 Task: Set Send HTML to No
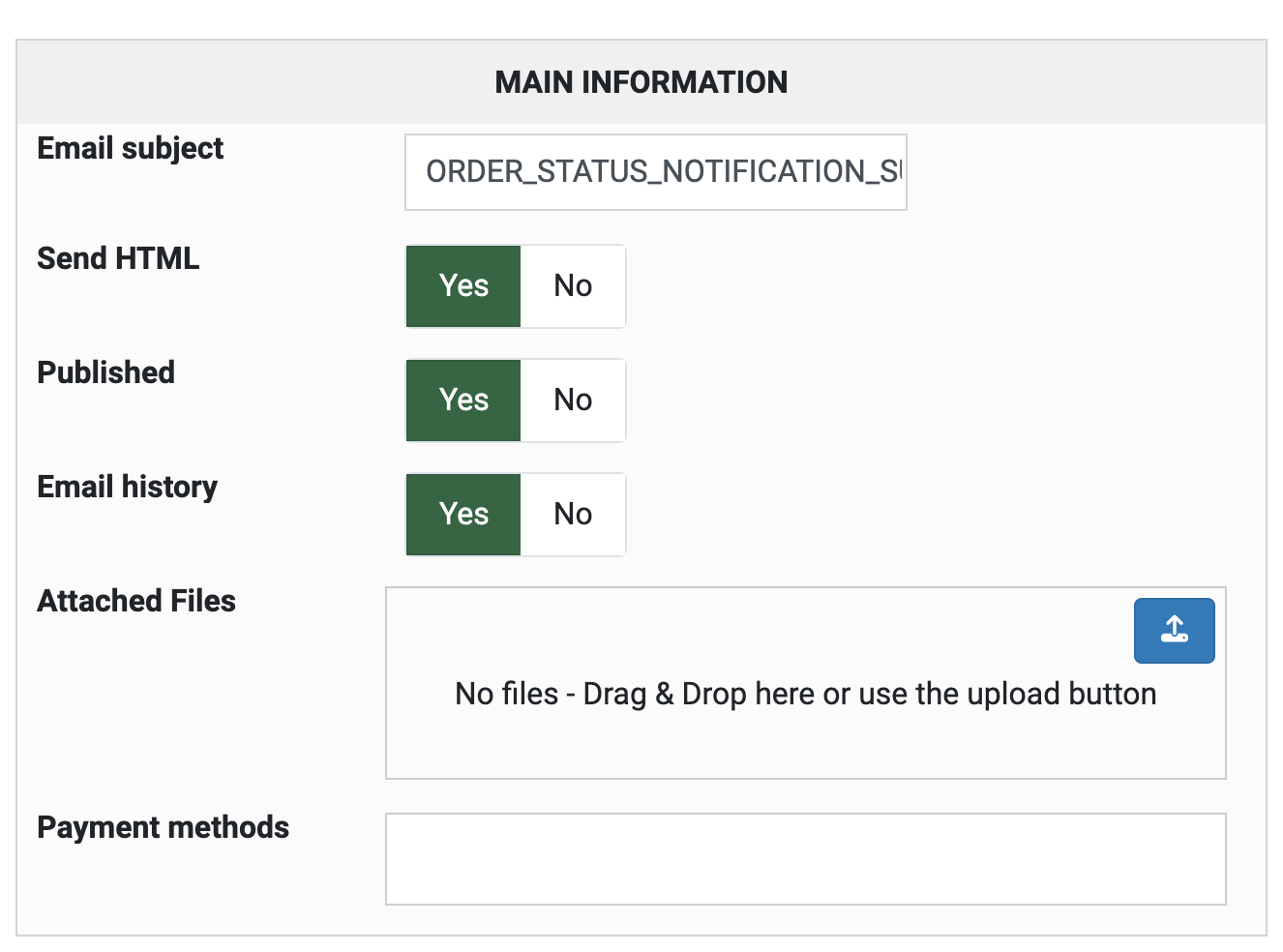coord(573,286)
